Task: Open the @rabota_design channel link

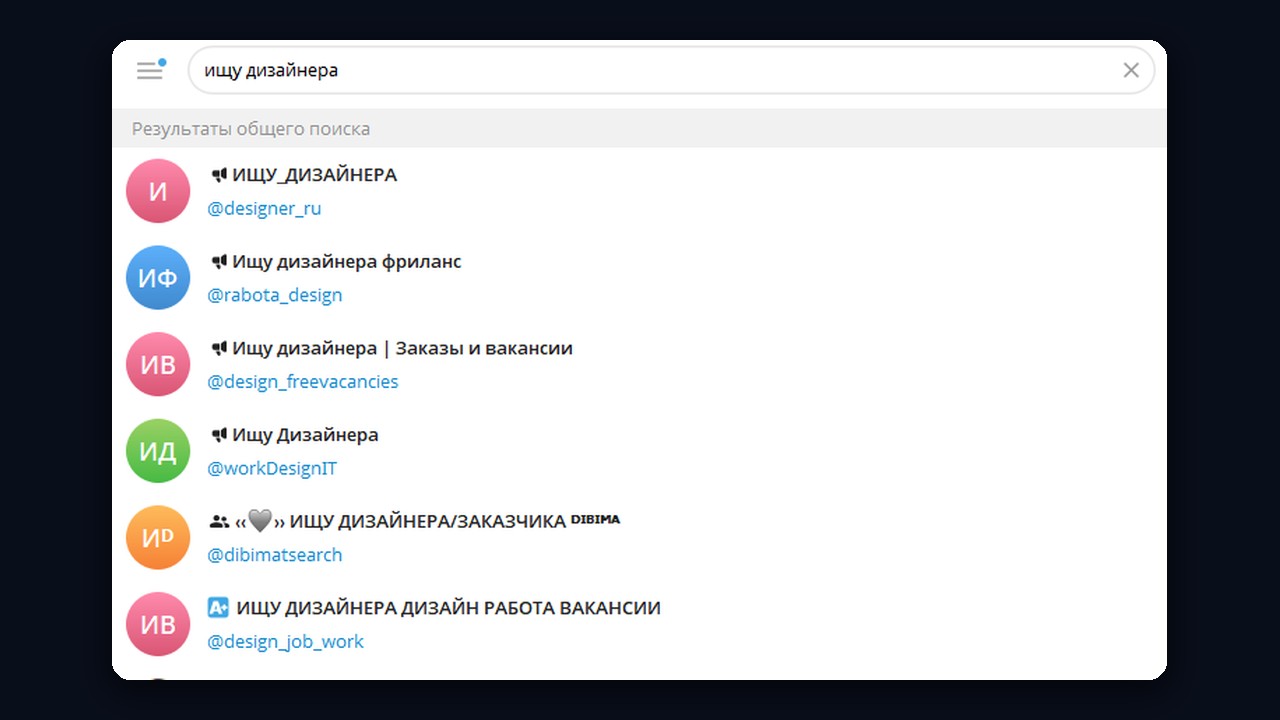Action: [x=275, y=295]
